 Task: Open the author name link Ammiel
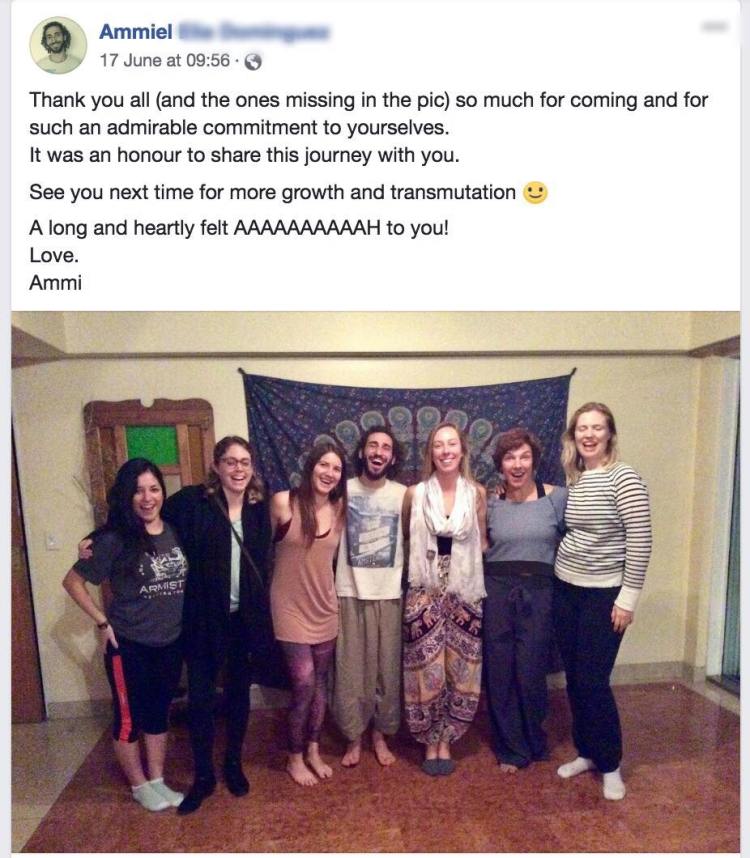coord(136,32)
